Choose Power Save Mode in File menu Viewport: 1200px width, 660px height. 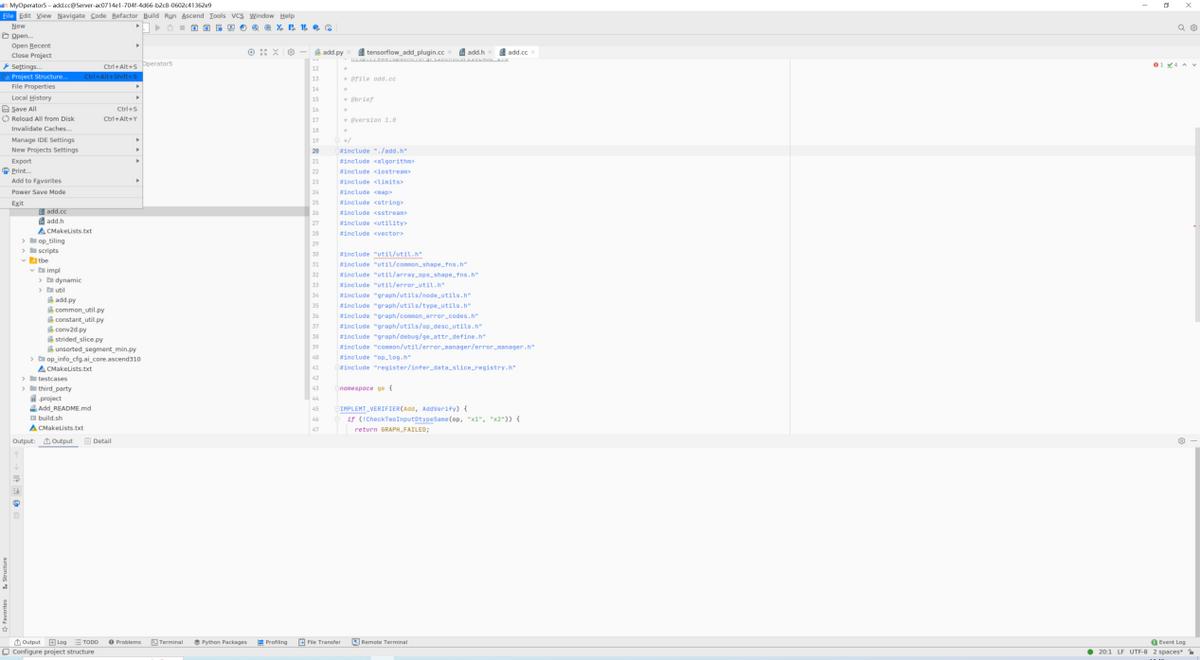[38, 192]
